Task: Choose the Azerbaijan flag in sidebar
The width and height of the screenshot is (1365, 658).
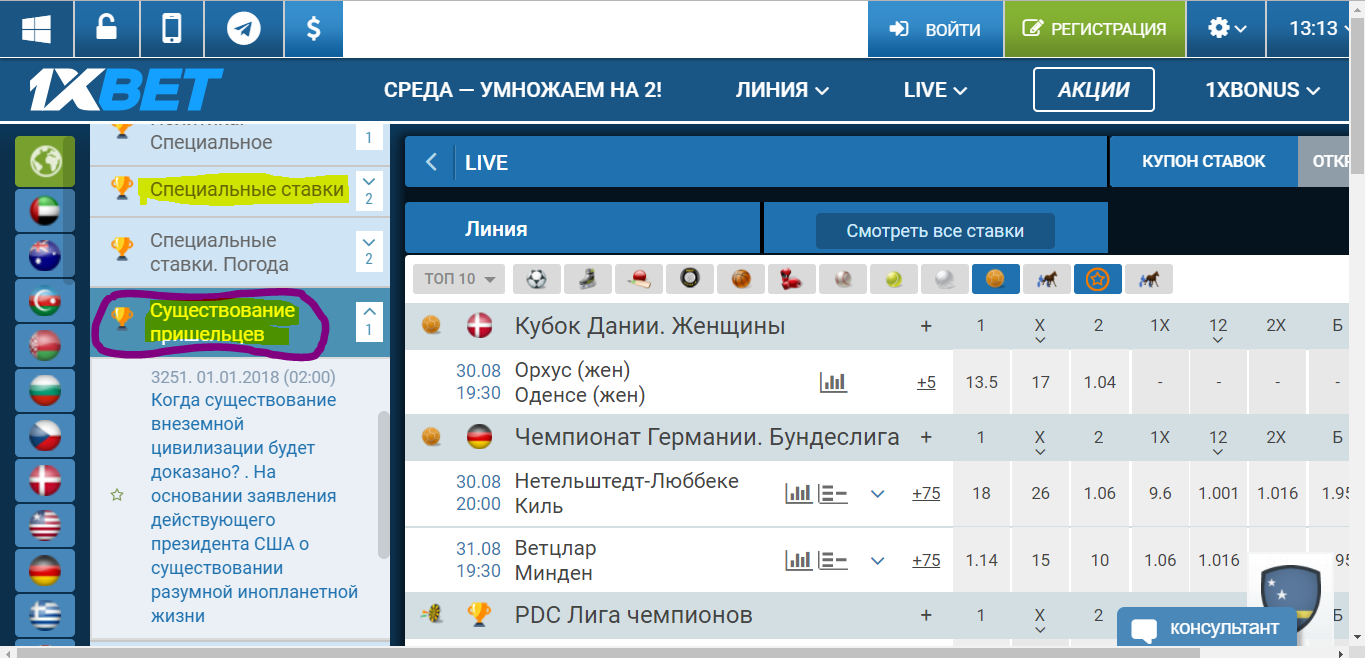Action: click(x=45, y=301)
